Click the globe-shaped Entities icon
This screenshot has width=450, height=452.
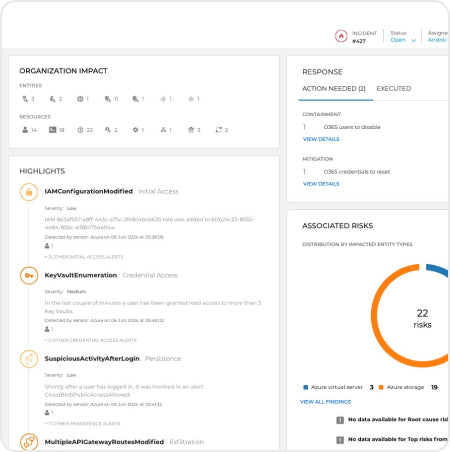80,99
